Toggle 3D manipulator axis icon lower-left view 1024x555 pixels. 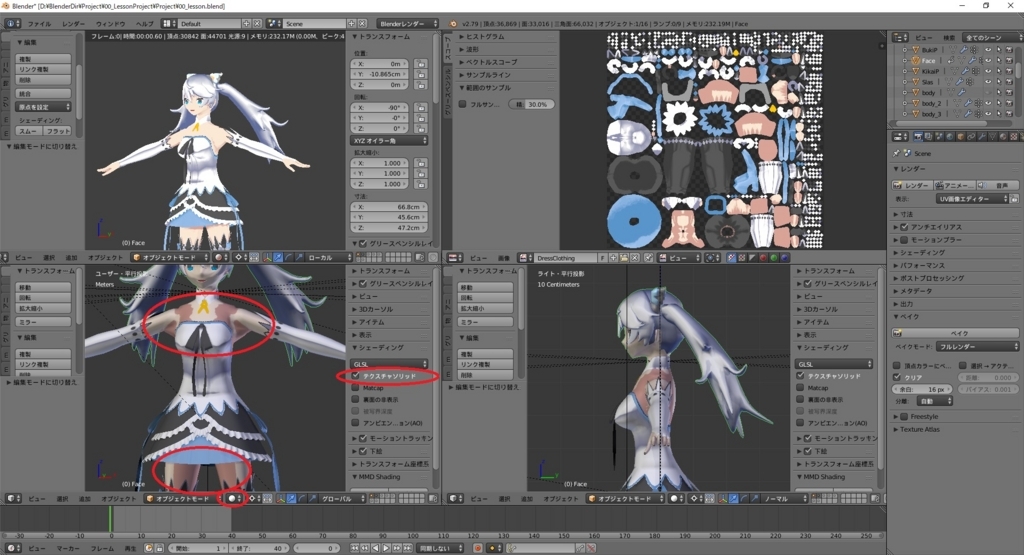click(280, 499)
